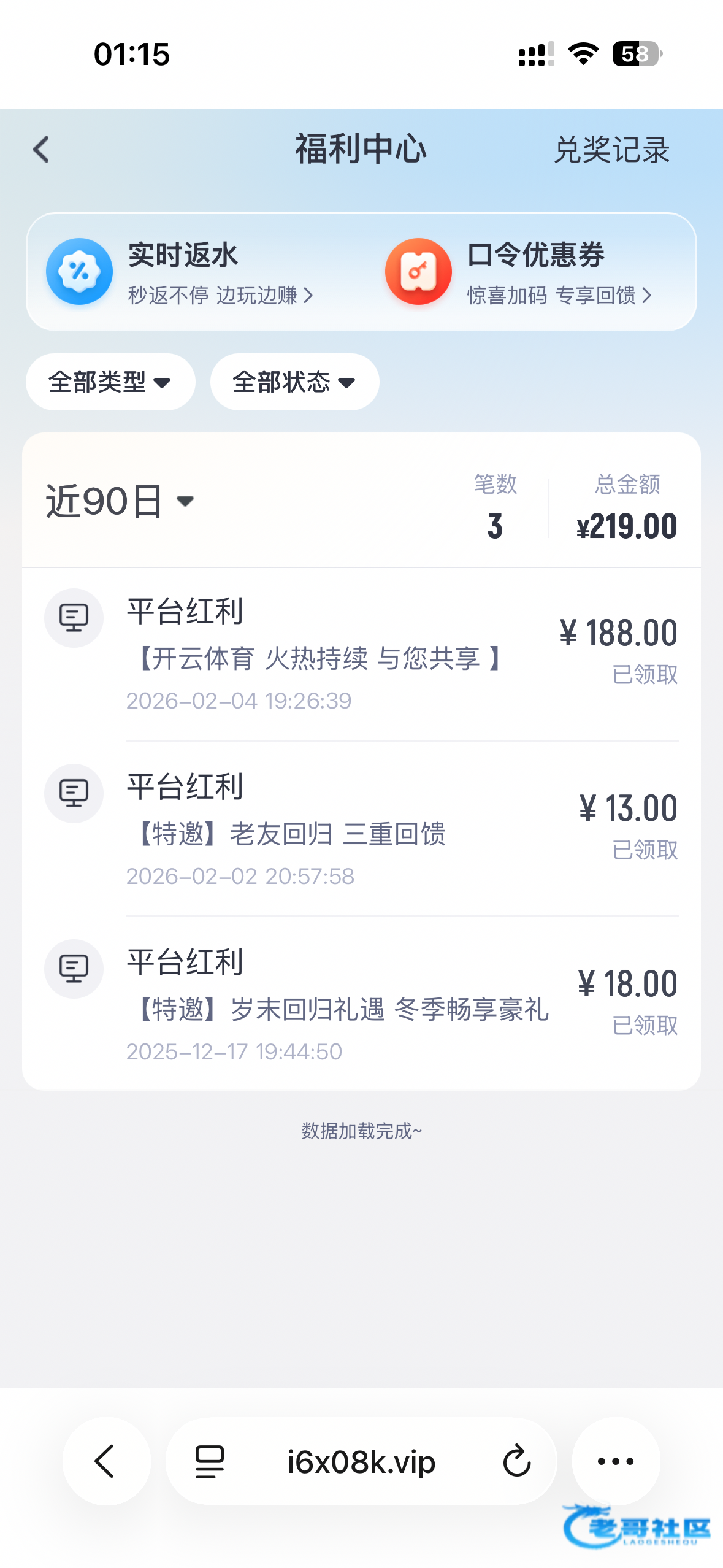Screen dimensions: 723x1568
Task: Tap the icon beside ¥18.00 平台红利 entry
Action: click(74, 969)
